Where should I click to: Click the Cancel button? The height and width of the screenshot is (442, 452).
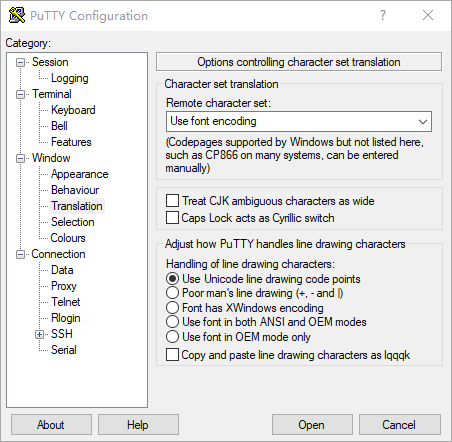[x=399, y=425]
